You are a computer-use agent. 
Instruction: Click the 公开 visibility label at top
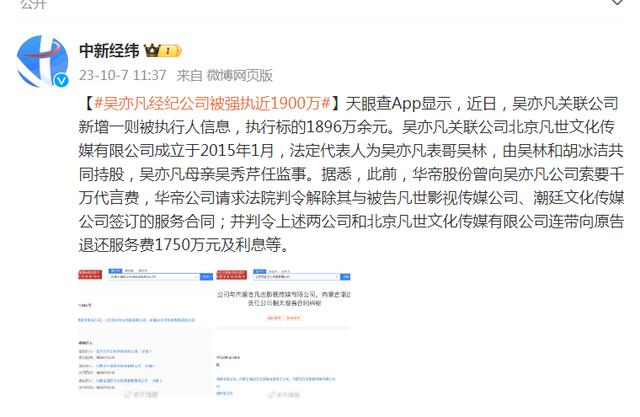(x=33, y=4)
